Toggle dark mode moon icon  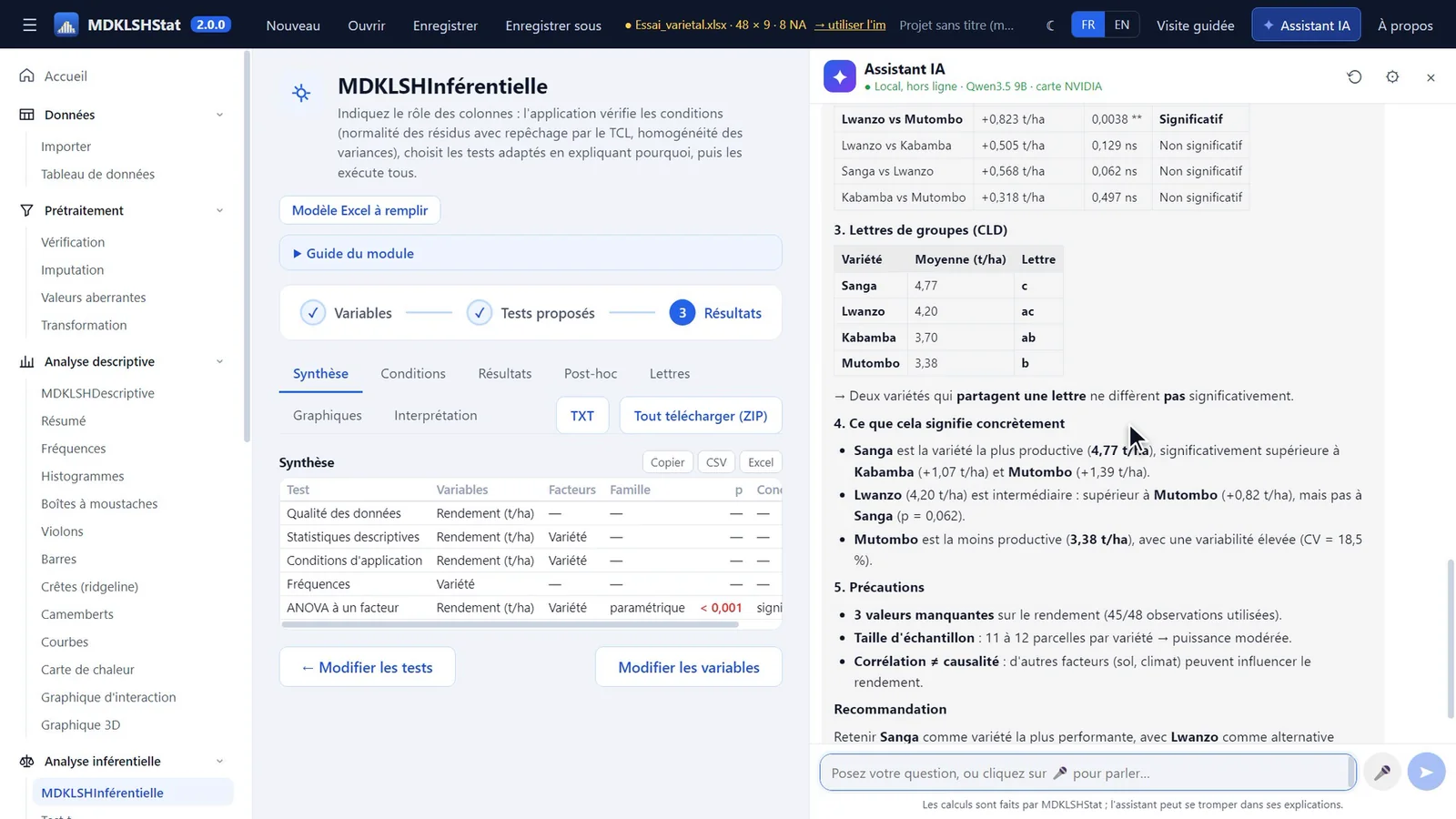coord(1050,25)
